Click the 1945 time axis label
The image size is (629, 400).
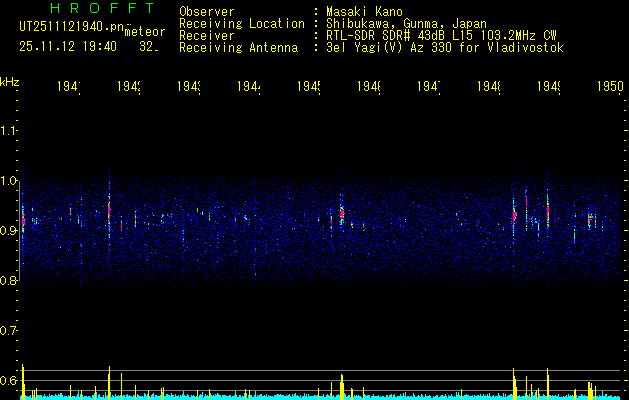coord(309,86)
